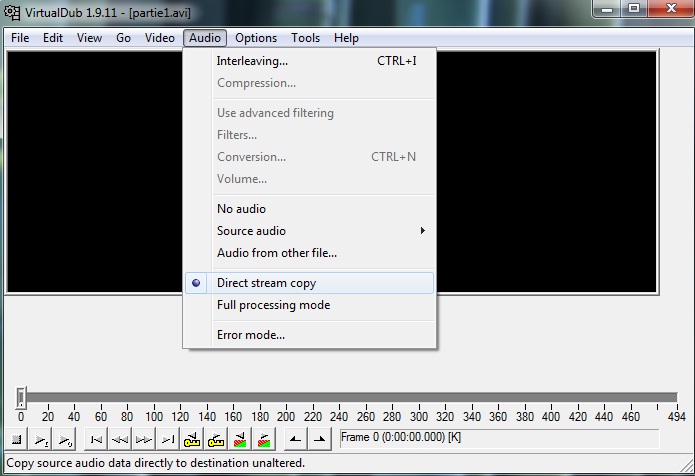
Task: Open the Tools menu
Action: [305, 38]
